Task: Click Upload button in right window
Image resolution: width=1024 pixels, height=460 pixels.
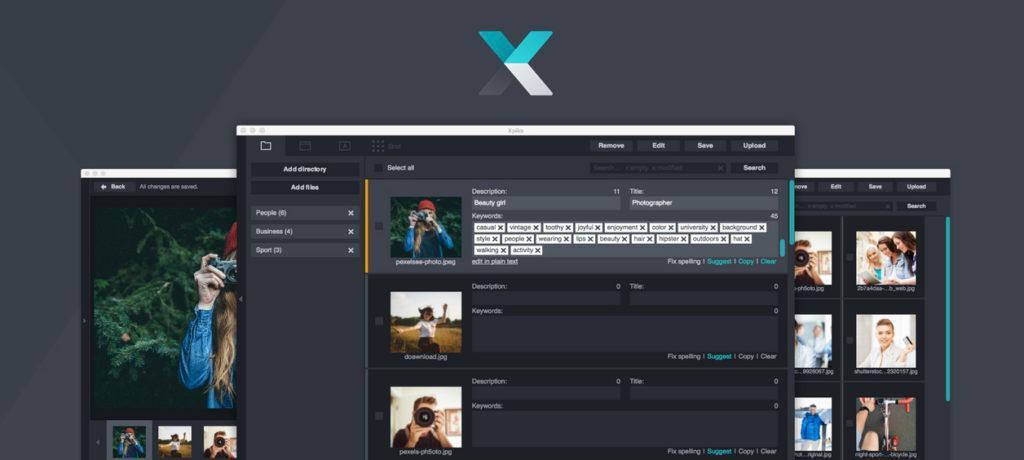Action: [x=916, y=186]
